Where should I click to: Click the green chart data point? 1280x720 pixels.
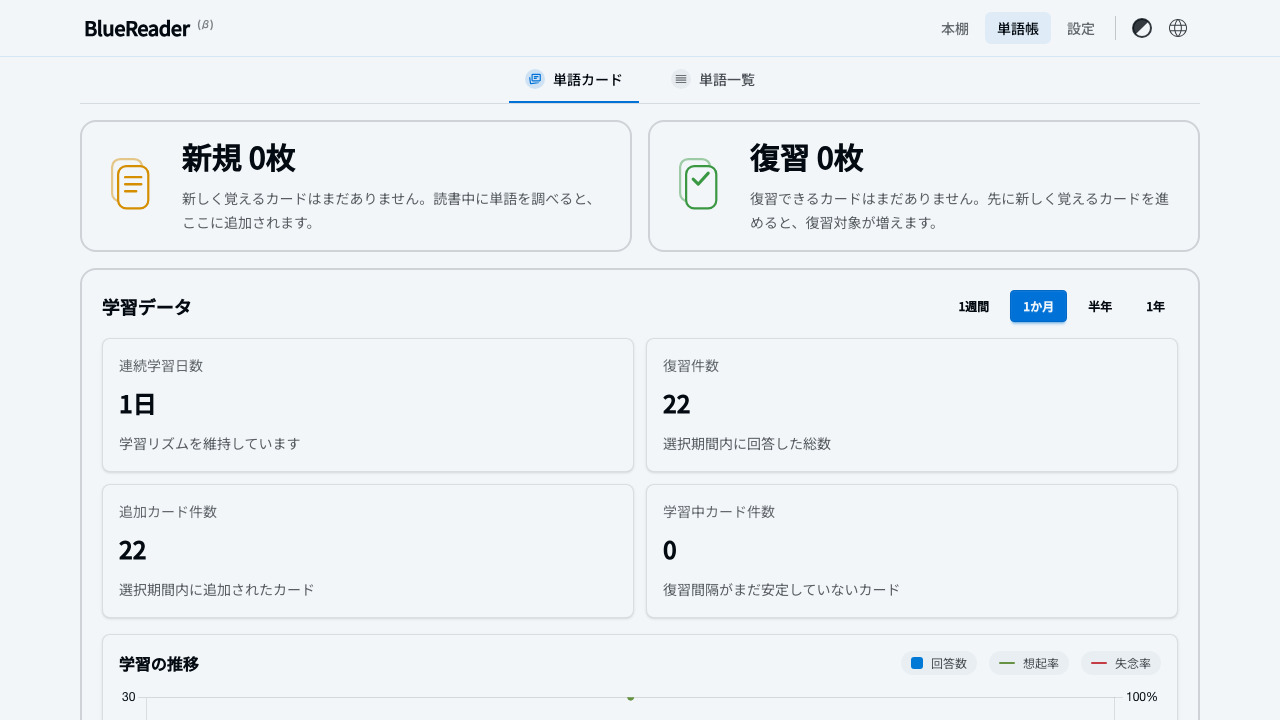(630, 697)
